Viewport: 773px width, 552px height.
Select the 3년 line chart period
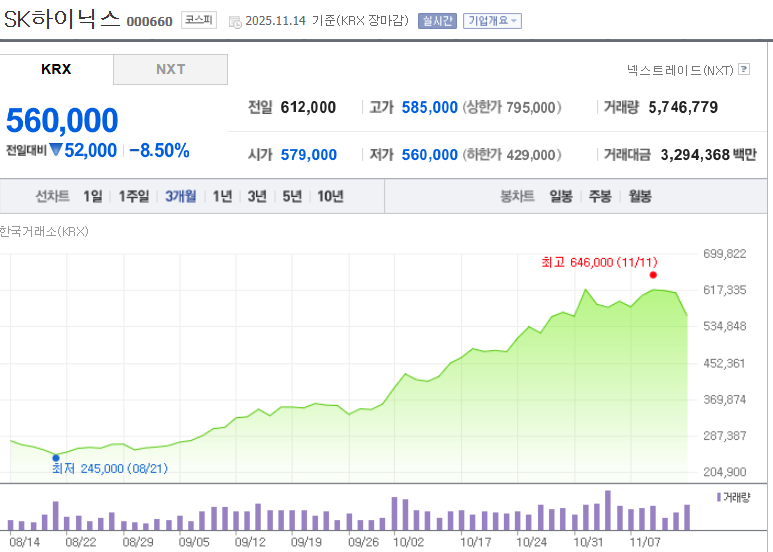pos(257,196)
